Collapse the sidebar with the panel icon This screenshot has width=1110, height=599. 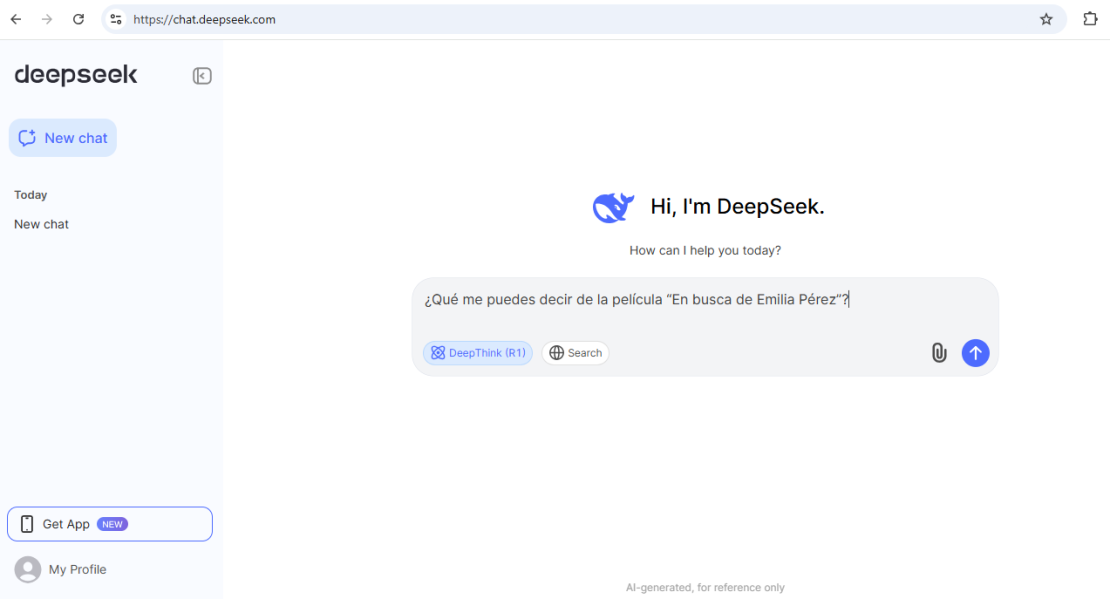202,76
